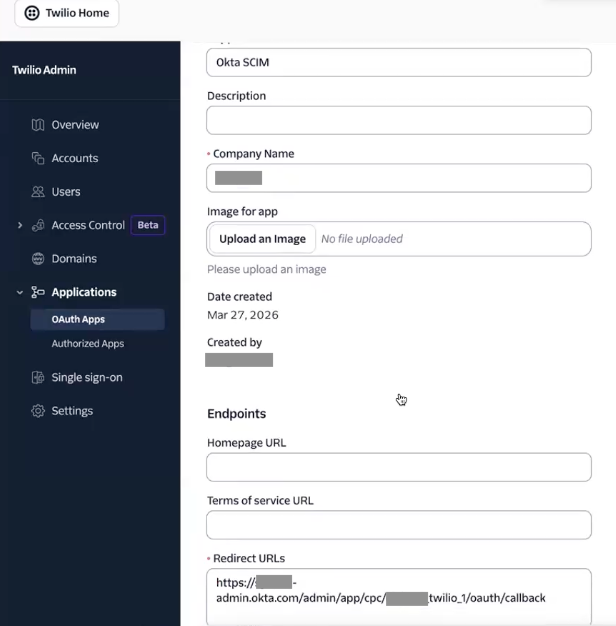Click the Single sign-on icon

(38, 377)
